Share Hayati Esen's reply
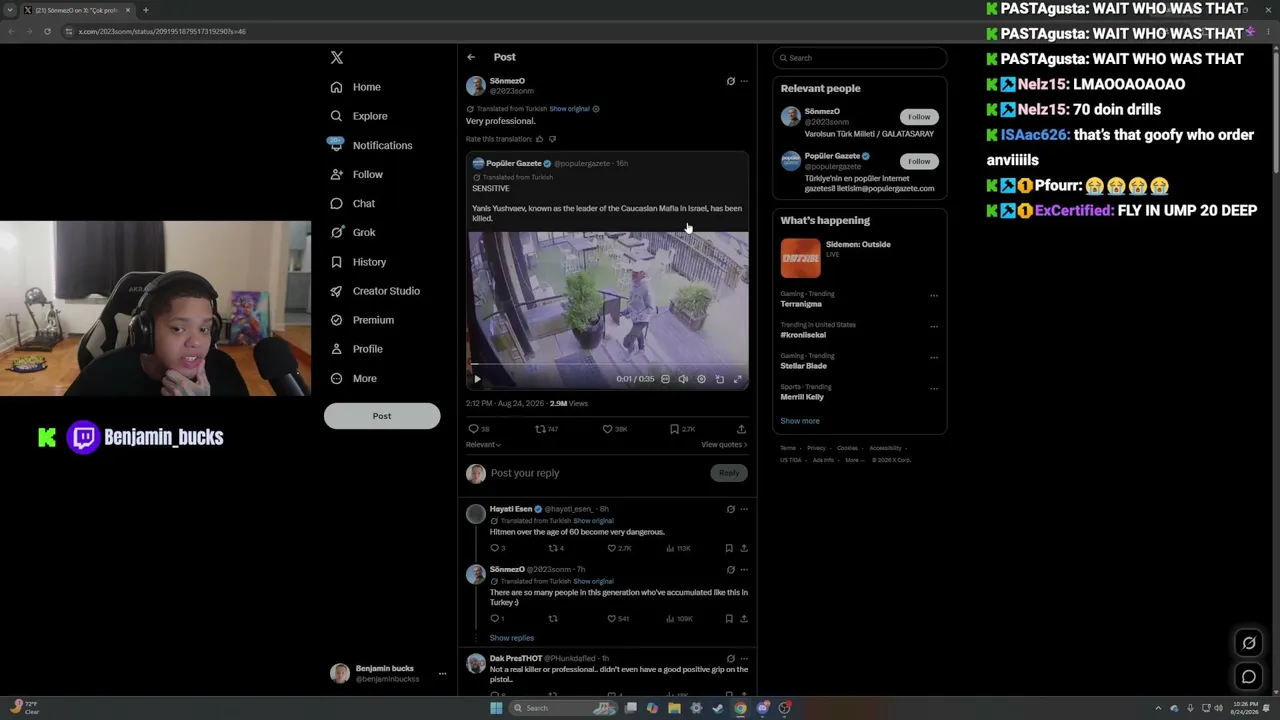The height and width of the screenshot is (720, 1280). 744,548
